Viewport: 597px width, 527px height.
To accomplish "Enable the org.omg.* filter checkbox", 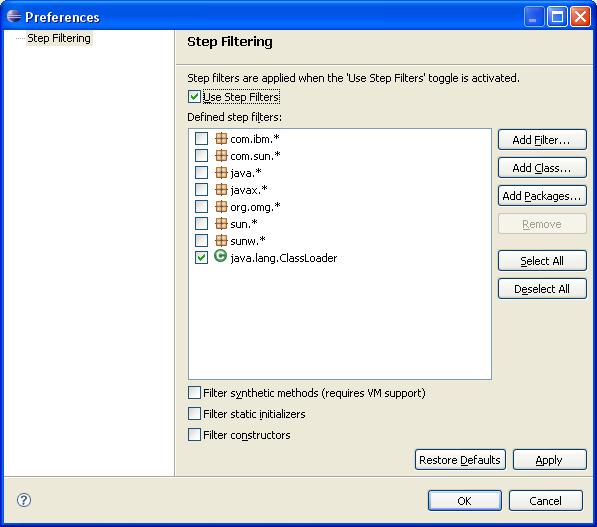I will pyautogui.click(x=201, y=206).
